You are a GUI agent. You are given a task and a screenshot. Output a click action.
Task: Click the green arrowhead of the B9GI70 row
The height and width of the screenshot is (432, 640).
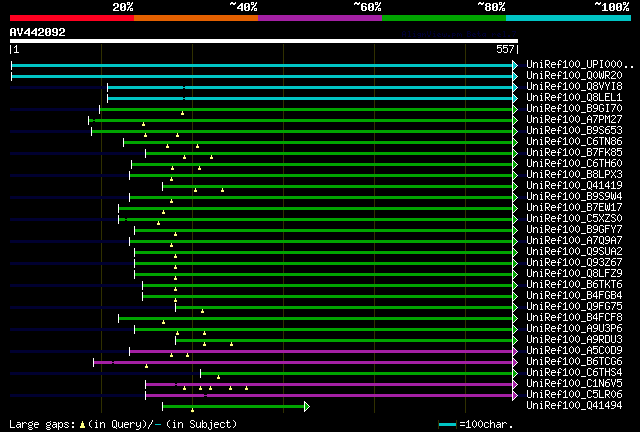[515, 109]
